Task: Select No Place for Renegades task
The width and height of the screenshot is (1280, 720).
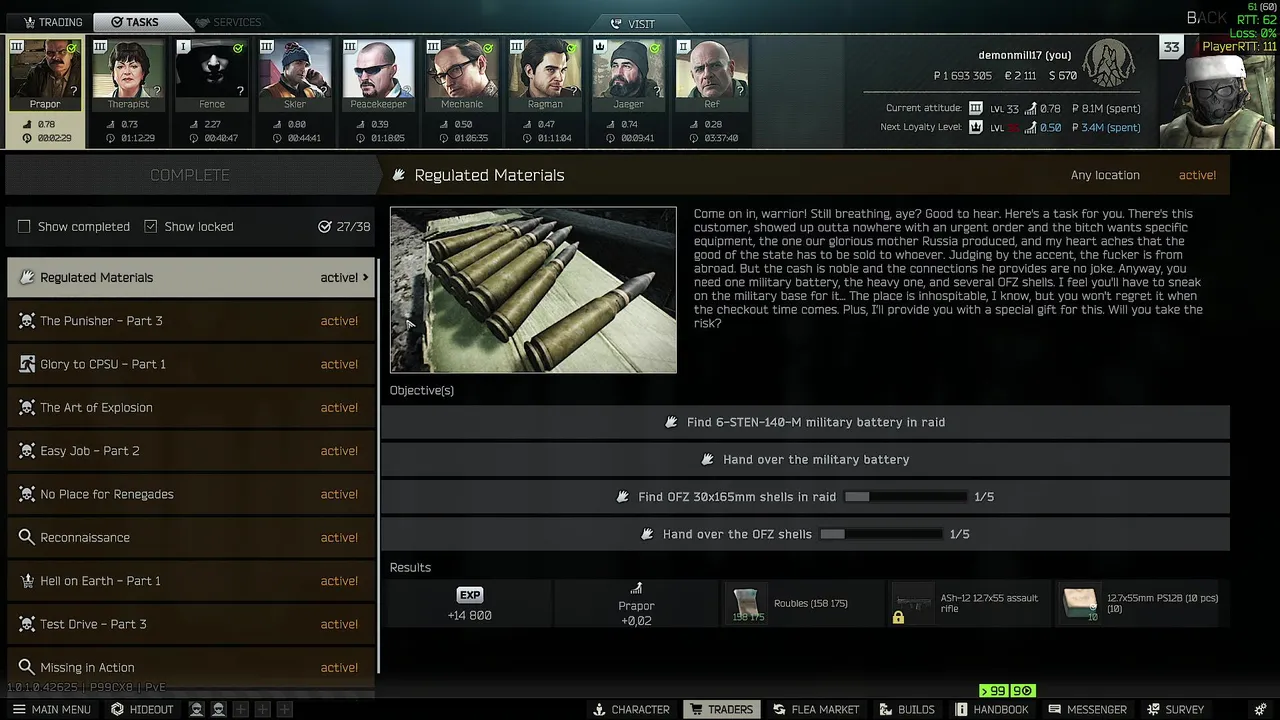Action: 190,494
